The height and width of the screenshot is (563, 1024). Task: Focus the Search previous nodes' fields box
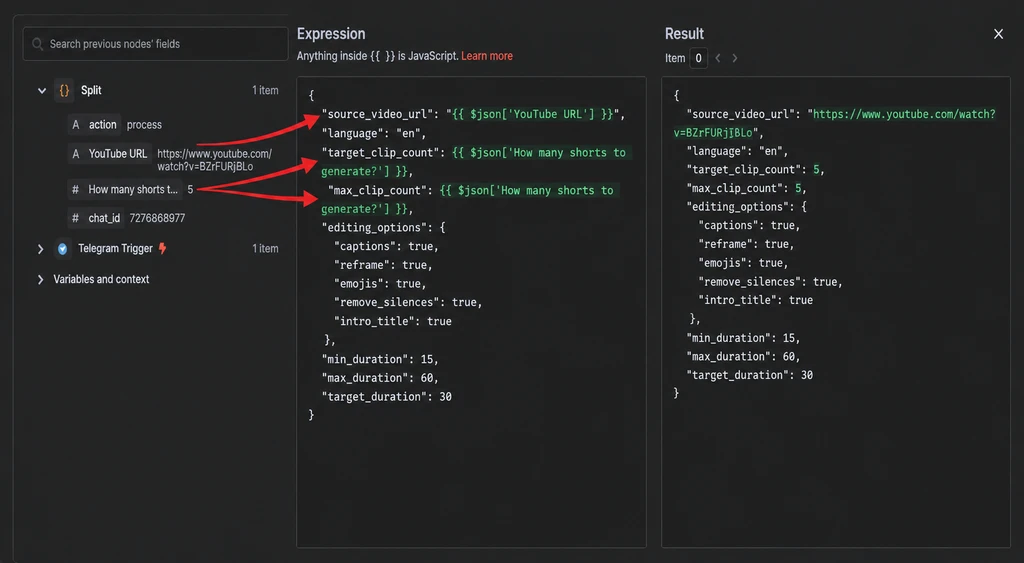click(155, 44)
